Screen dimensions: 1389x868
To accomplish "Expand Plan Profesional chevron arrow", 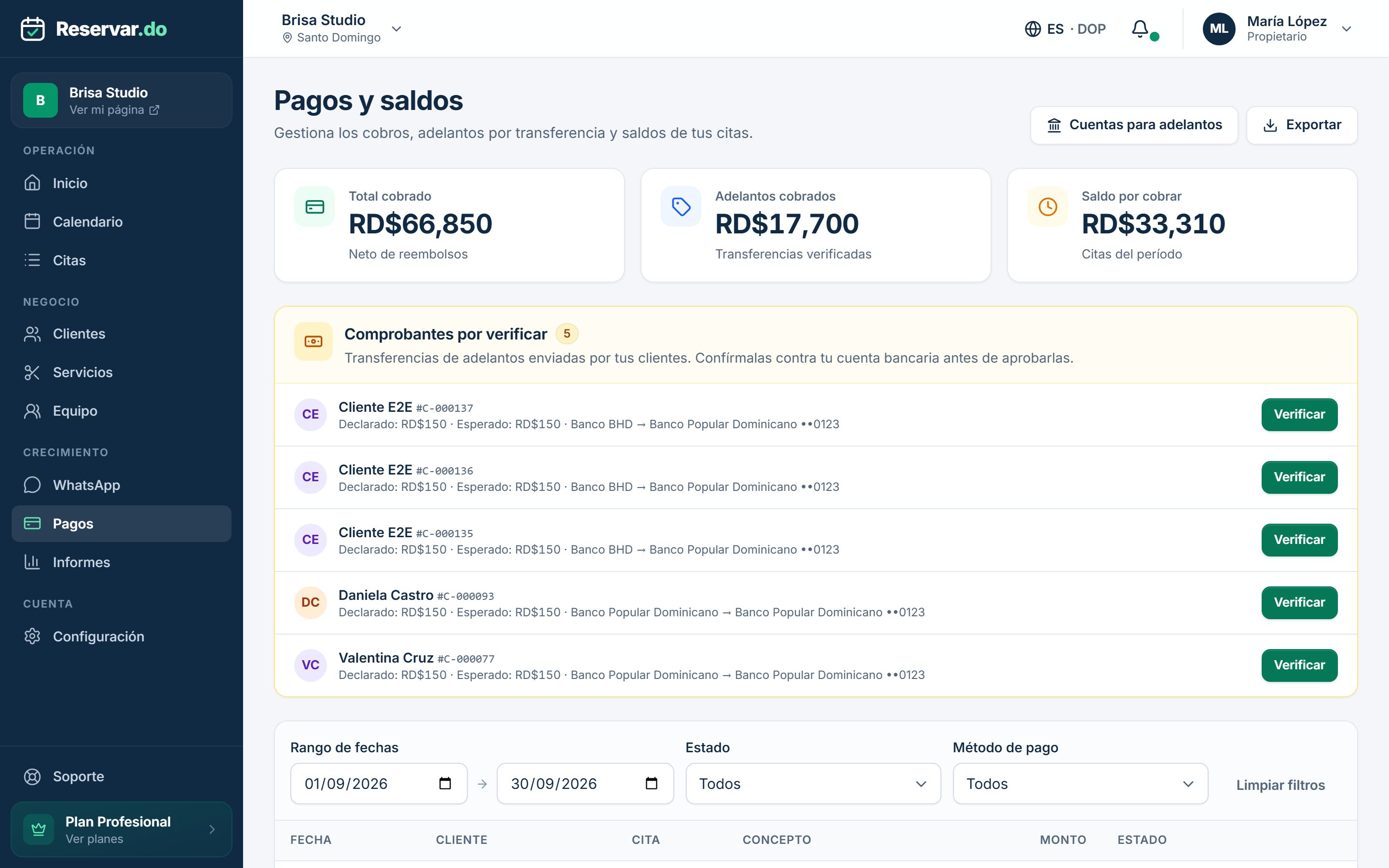I will pos(212,829).
